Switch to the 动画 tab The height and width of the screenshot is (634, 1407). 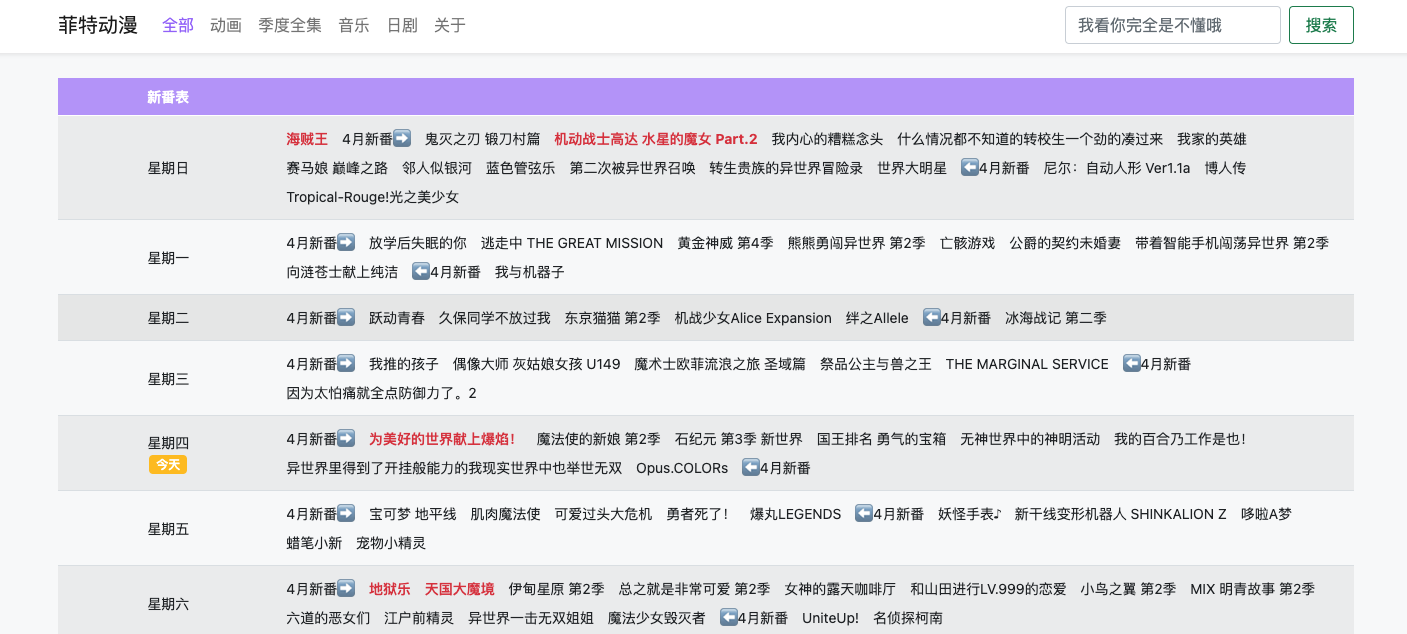pyautogui.click(x=226, y=25)
